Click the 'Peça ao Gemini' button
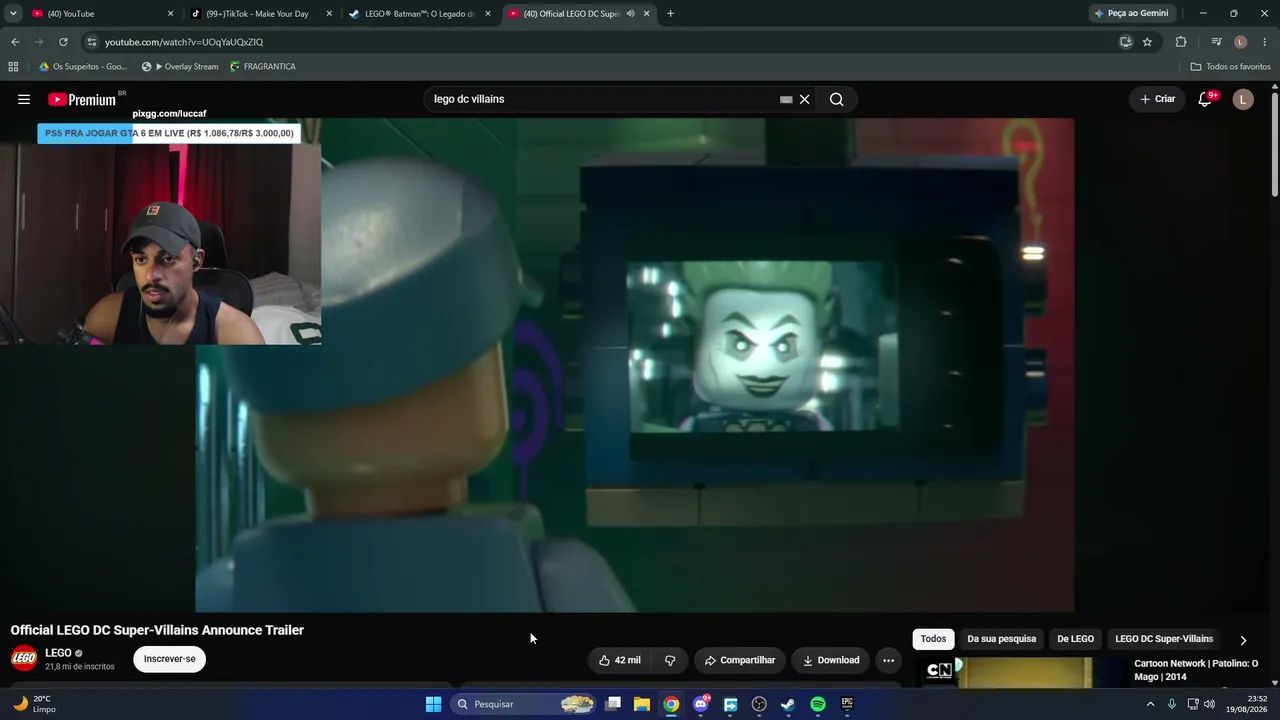The width and height of the screenshot is (1280, 720). click(1131, 14)
